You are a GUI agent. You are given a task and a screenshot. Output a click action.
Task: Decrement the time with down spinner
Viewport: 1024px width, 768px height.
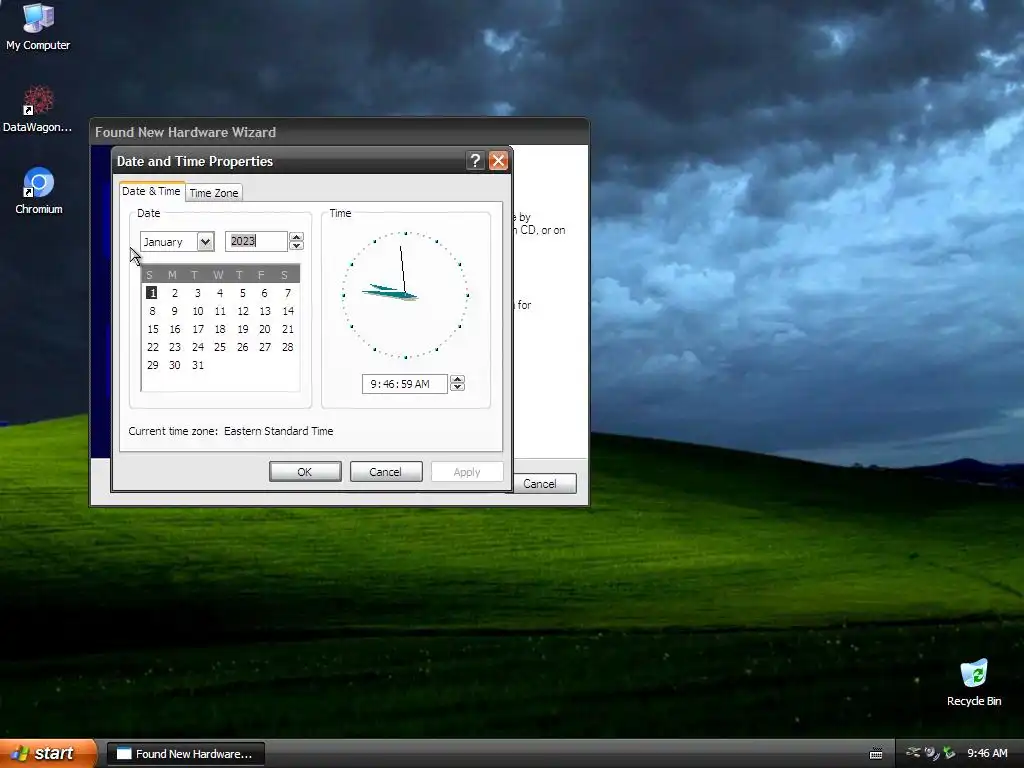(458, 388)
